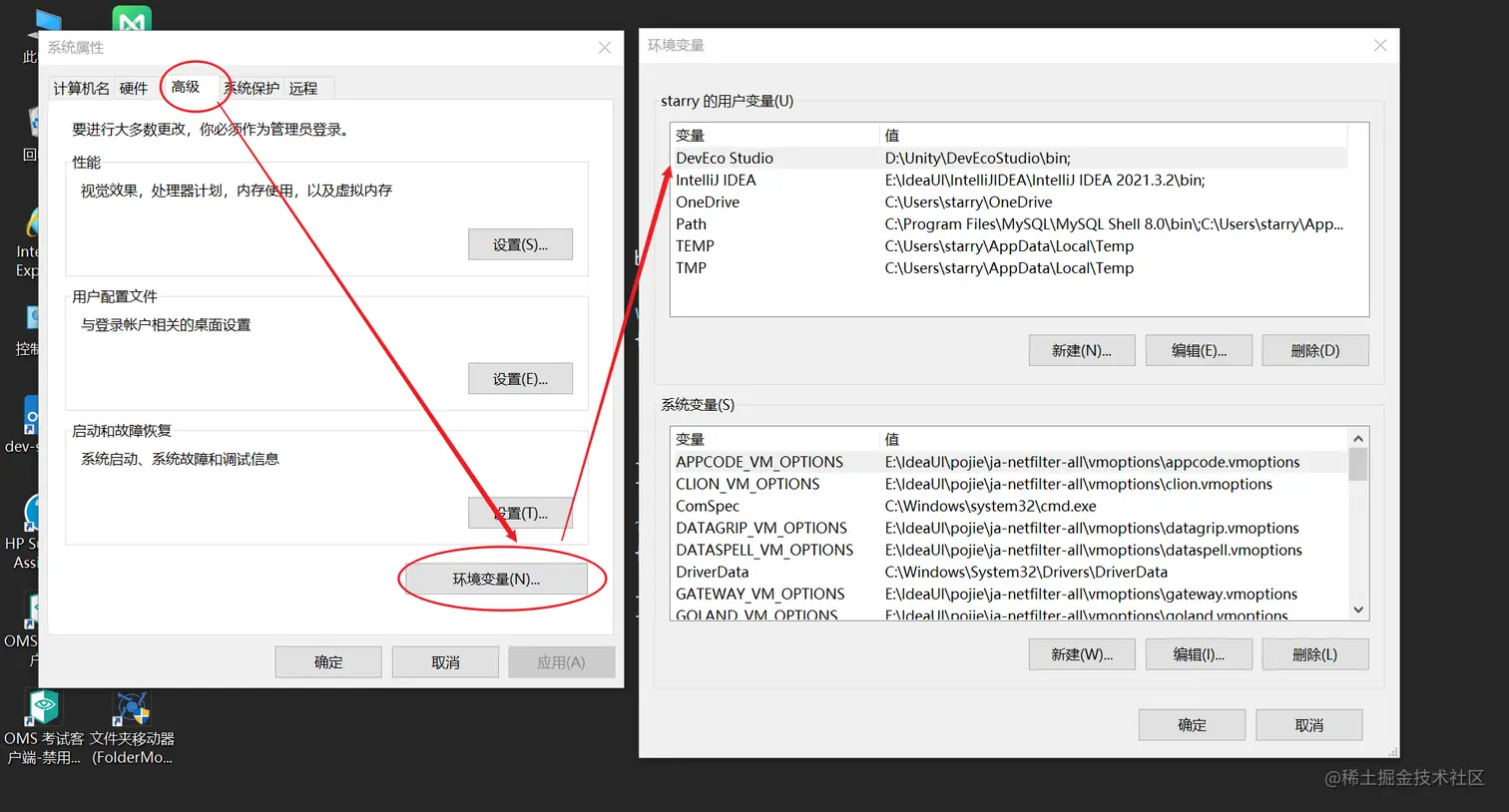Select GATEWAY_VM_OPTIONS system variable
This screenshot has height=812, width=1509.
point(1009,594)
